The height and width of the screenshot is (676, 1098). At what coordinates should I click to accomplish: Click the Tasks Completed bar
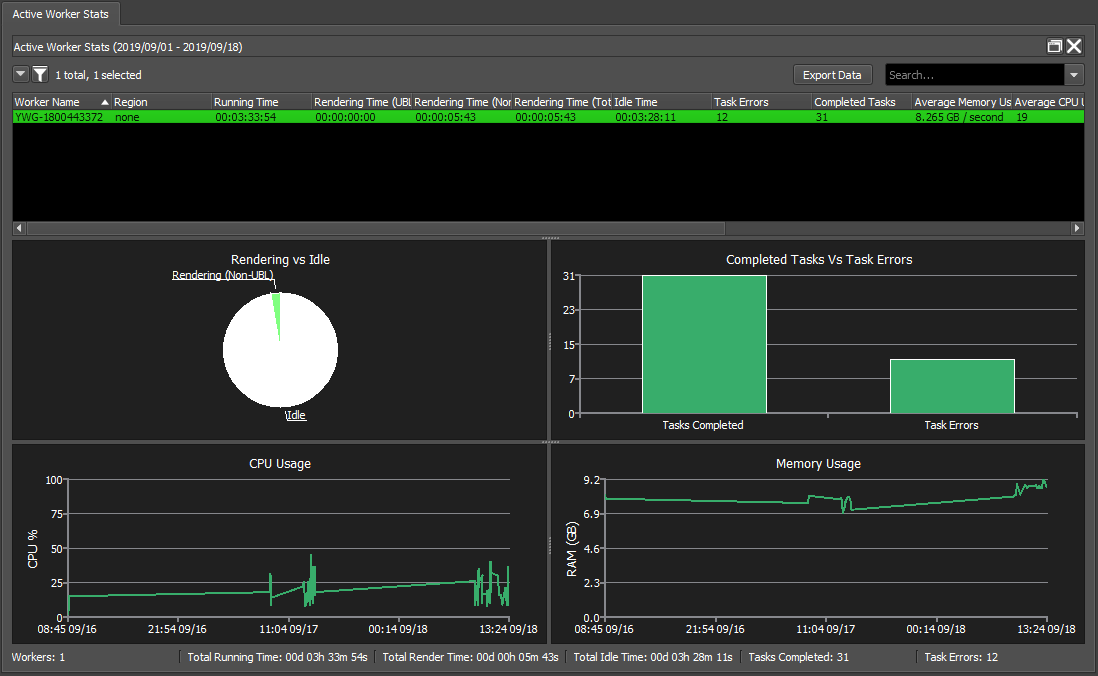(x=704, y=344)
